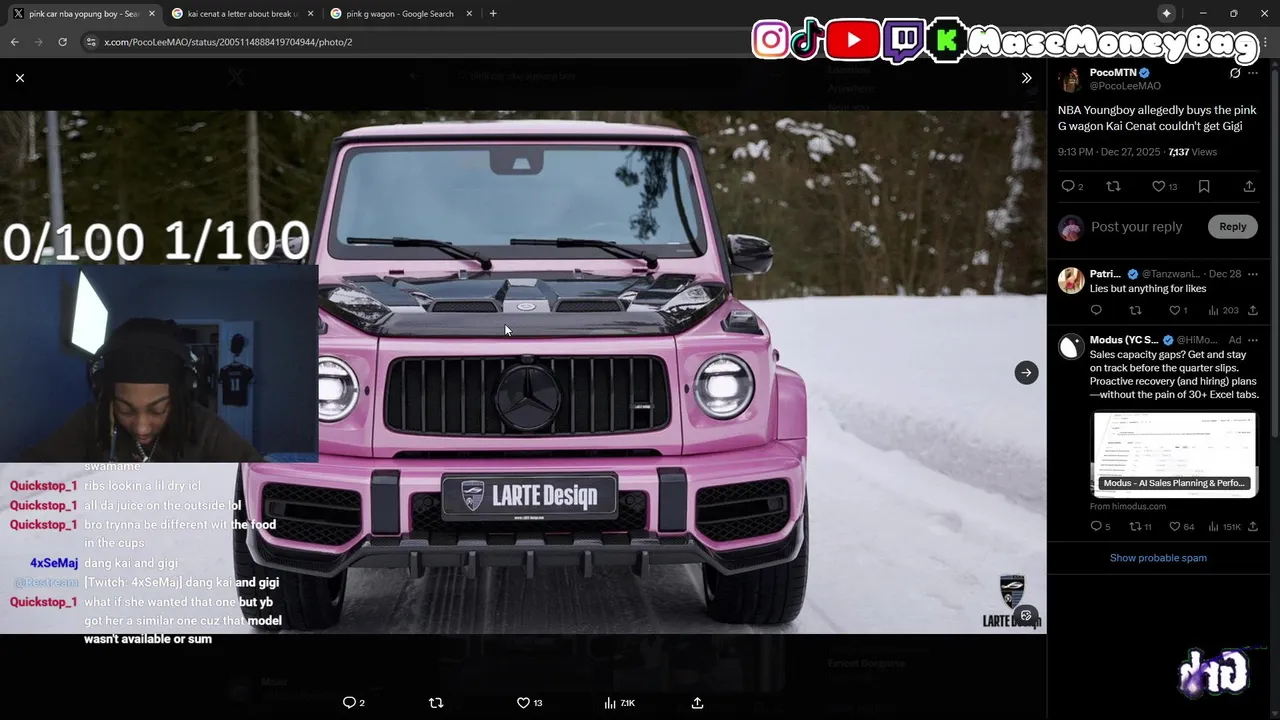Click 'Show probable spam' link
Viewport: 1280px width, 720px height.
click(x=1158, y=558)
